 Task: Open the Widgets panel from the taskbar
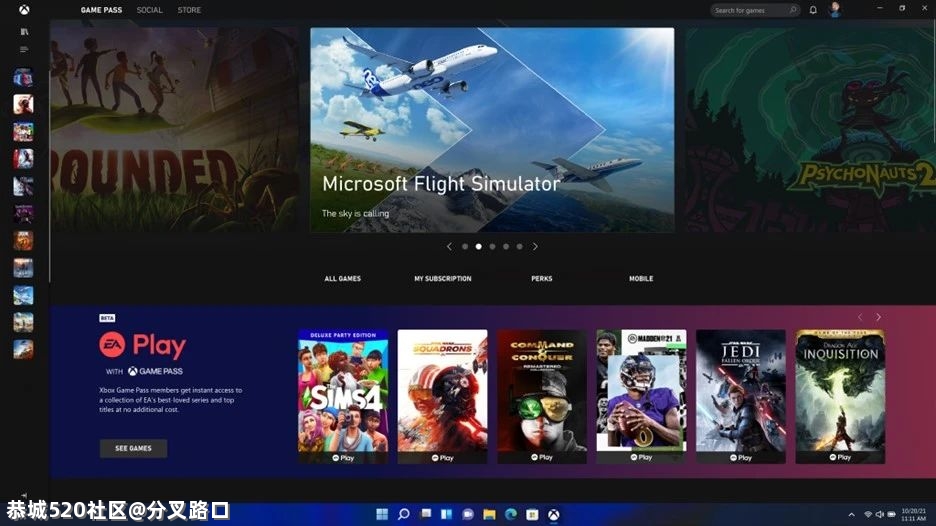tap(447, 514)
